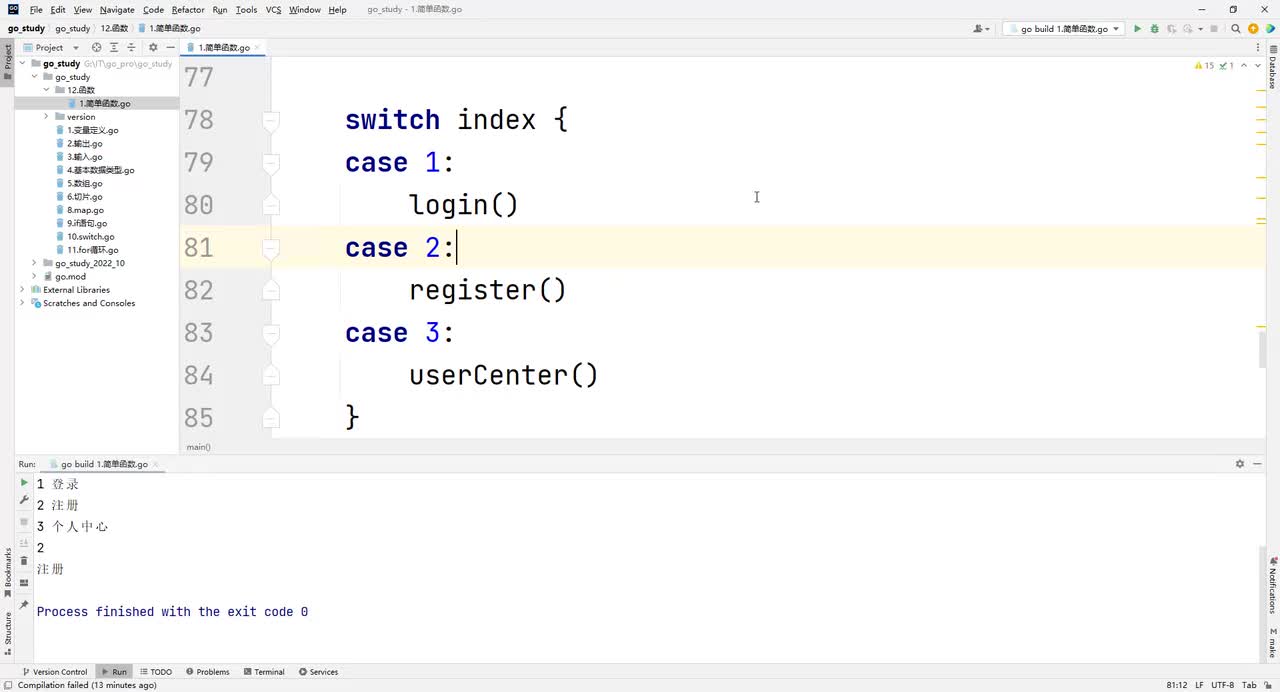The image size is (1280, 692).
Task: Open the Tools menu
Action: 246,9
